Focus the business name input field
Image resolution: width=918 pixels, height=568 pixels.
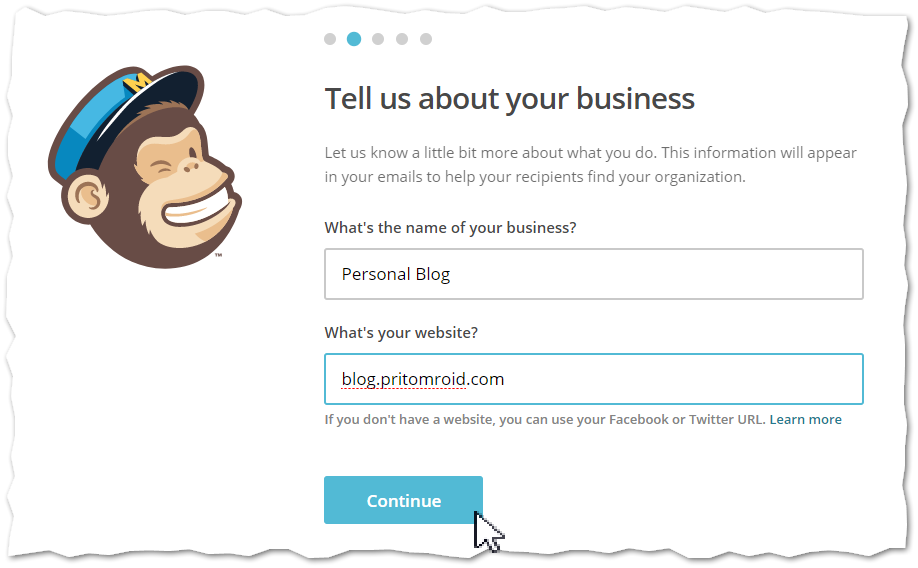coord(594,274)
